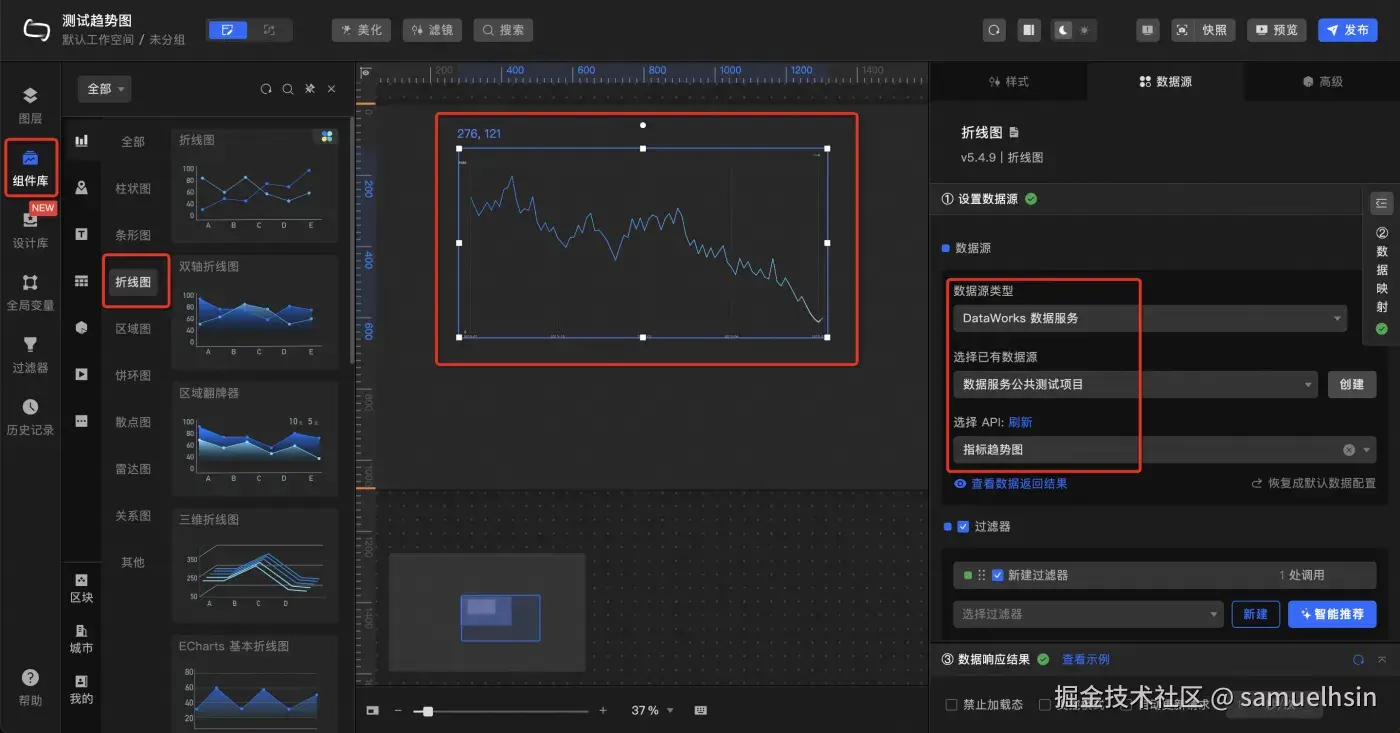The image size is (1400, 733).
Task: Search within the component library panel
Action: tap(288, 89)
